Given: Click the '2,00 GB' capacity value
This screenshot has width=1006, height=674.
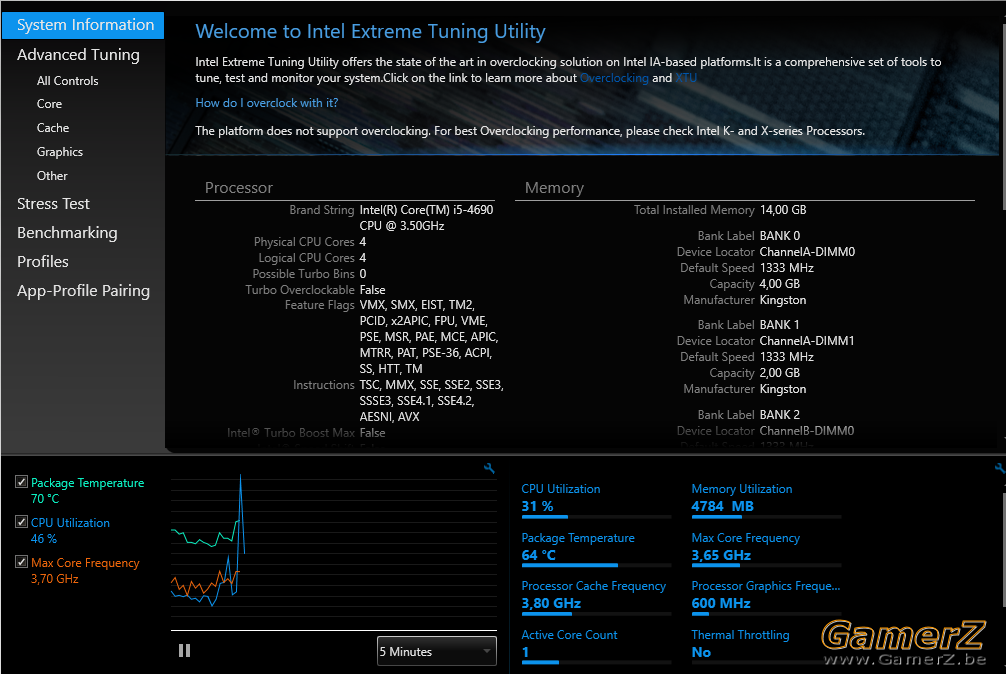Looking at the screenshot, I should point(780,373).
